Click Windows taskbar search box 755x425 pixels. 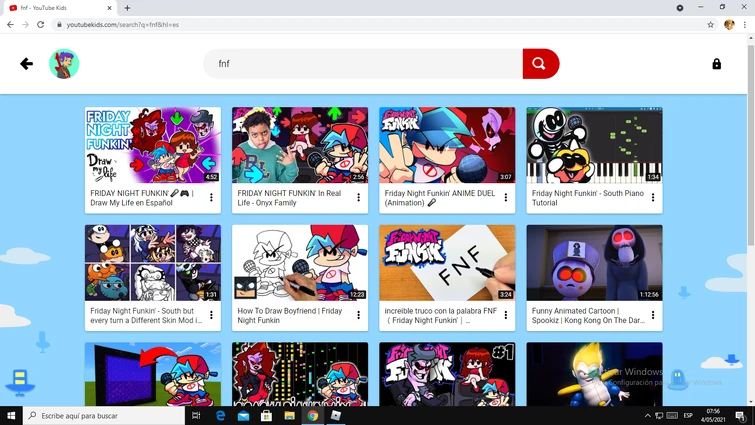(104, 415)
